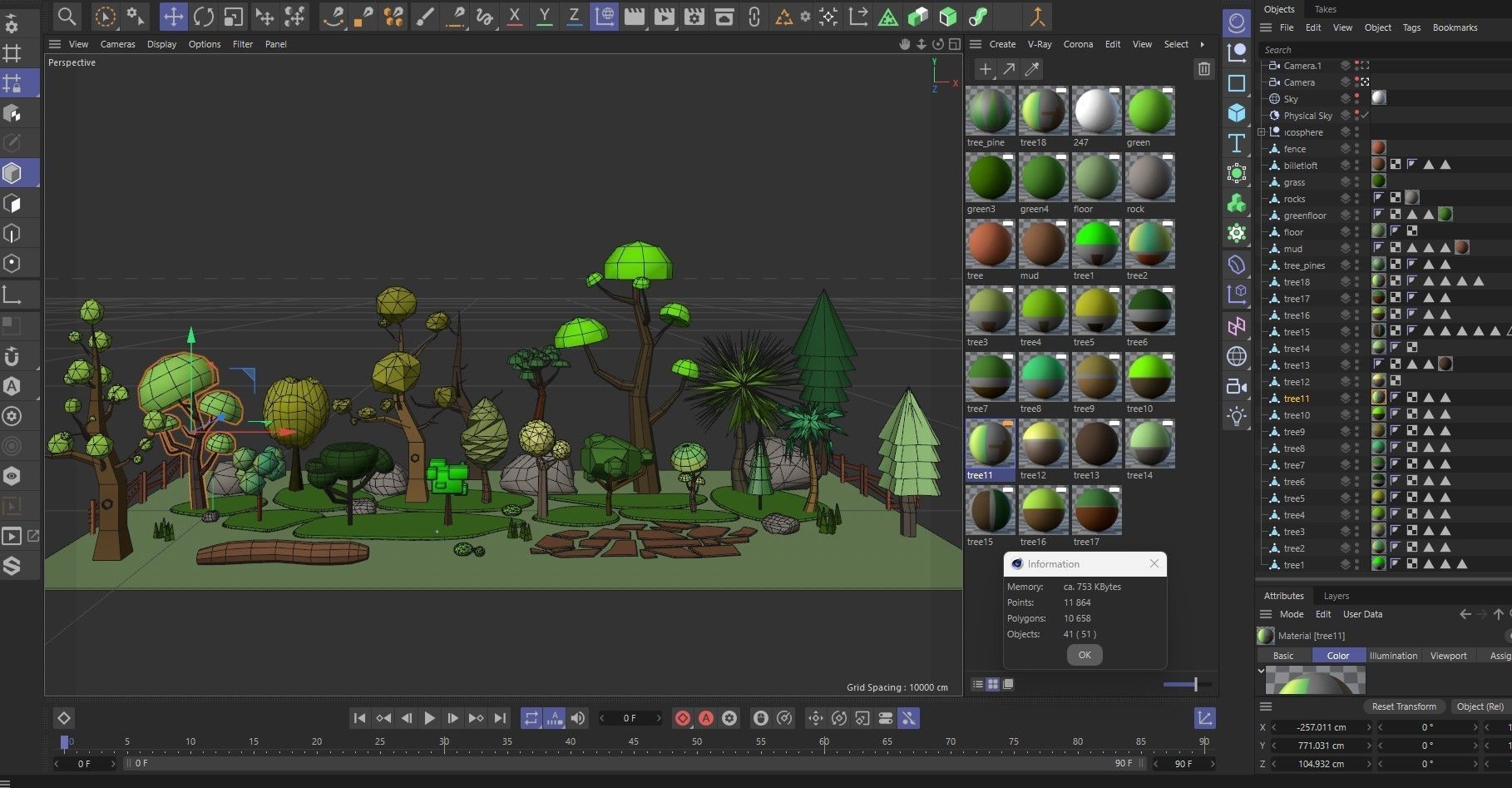The image size is (1512, 788).
Task: Open Object (Rel) coordinate dropdown
Action: pyautogui.click(x=1480, y=706)
